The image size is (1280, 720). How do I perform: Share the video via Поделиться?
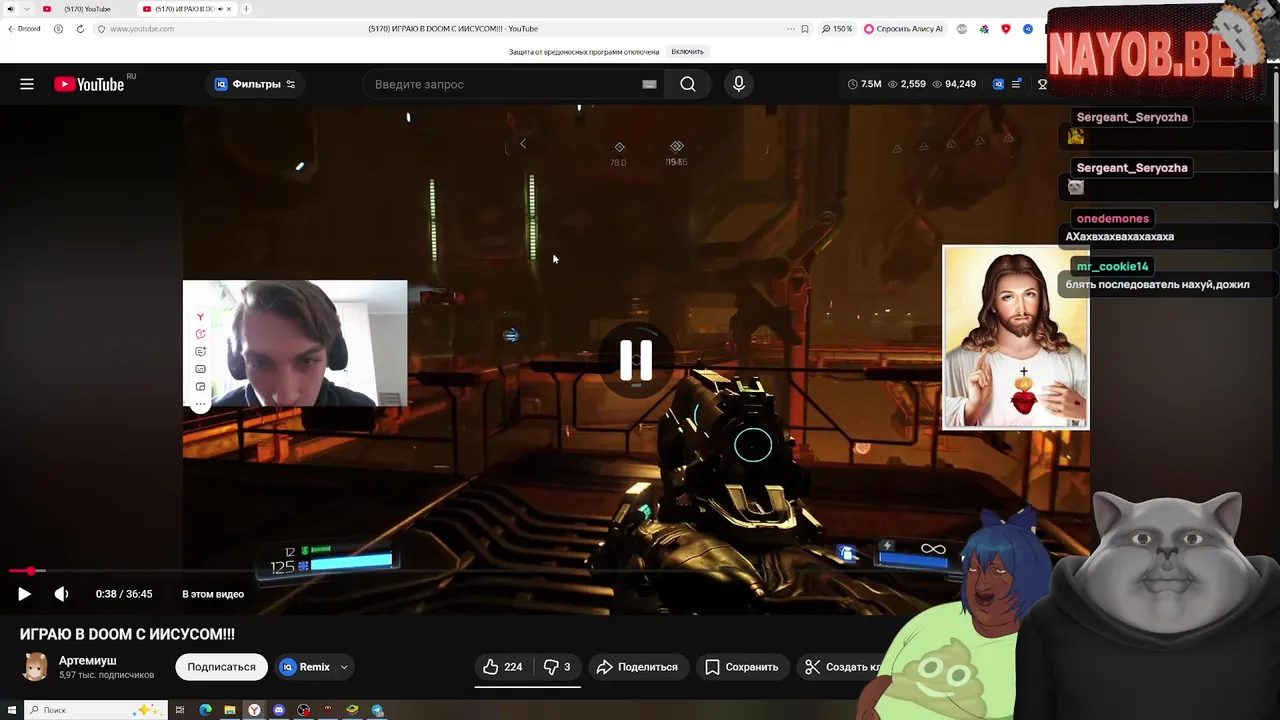pyautogui.click(x=637, y=667)
